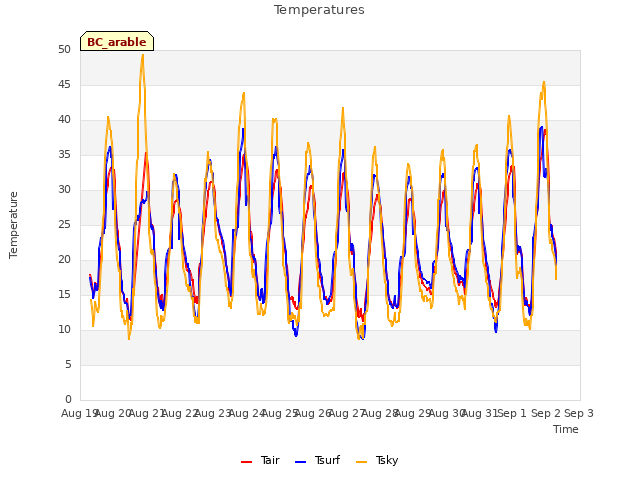Click the orange Tsky legend color marker
640x480 pixels.
pyautogui.click(x=362, y=462)
